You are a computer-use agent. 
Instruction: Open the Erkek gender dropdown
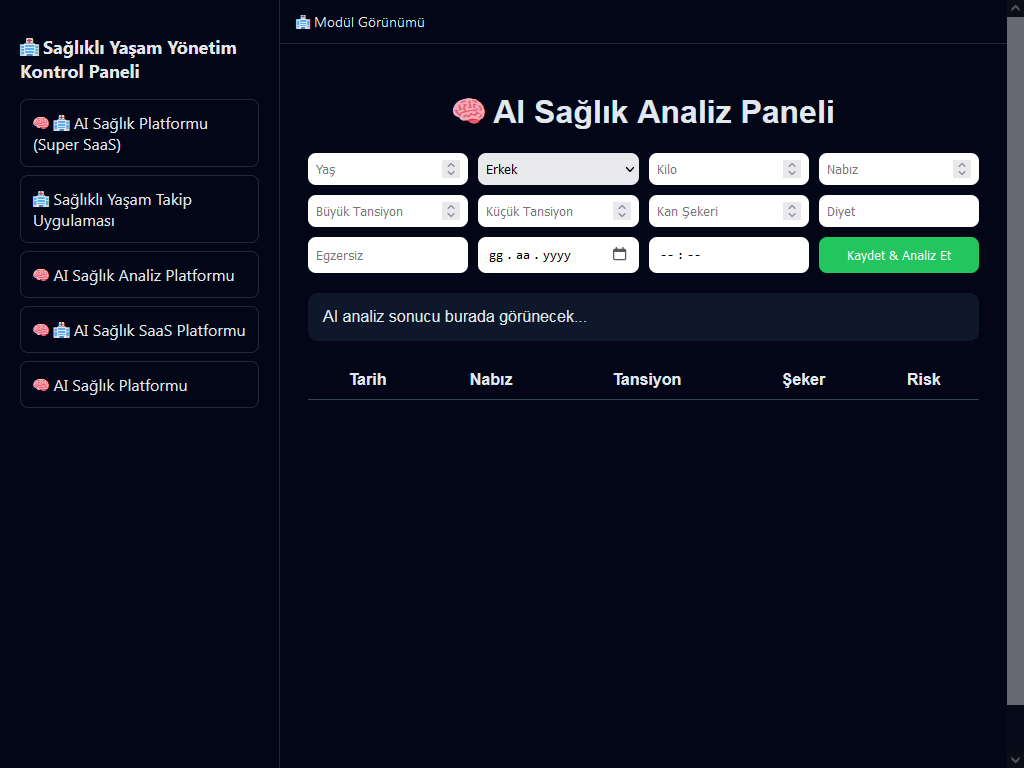tap(558, 169)
